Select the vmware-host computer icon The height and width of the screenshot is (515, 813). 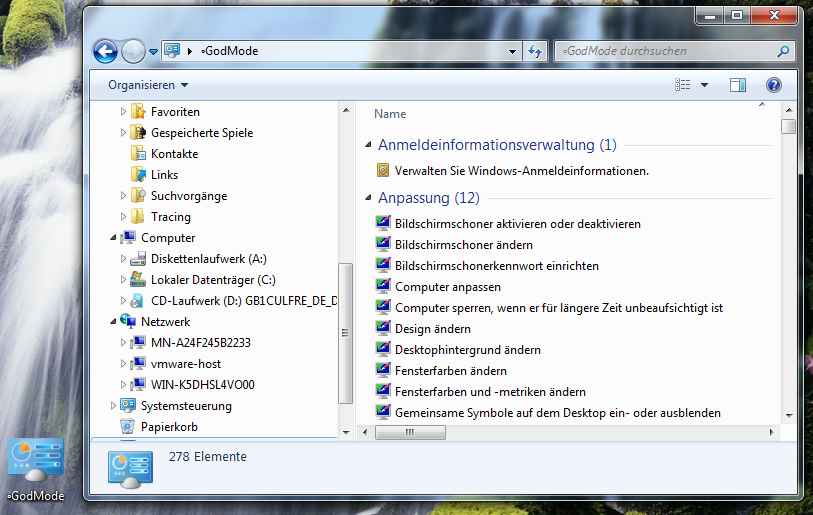coord(138,364)
